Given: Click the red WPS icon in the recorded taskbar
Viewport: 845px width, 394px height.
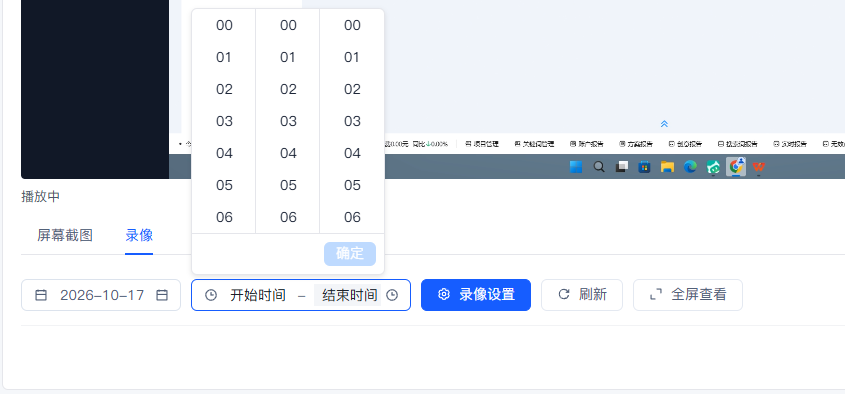Looking at the screenshot, I should click(759, 167).
